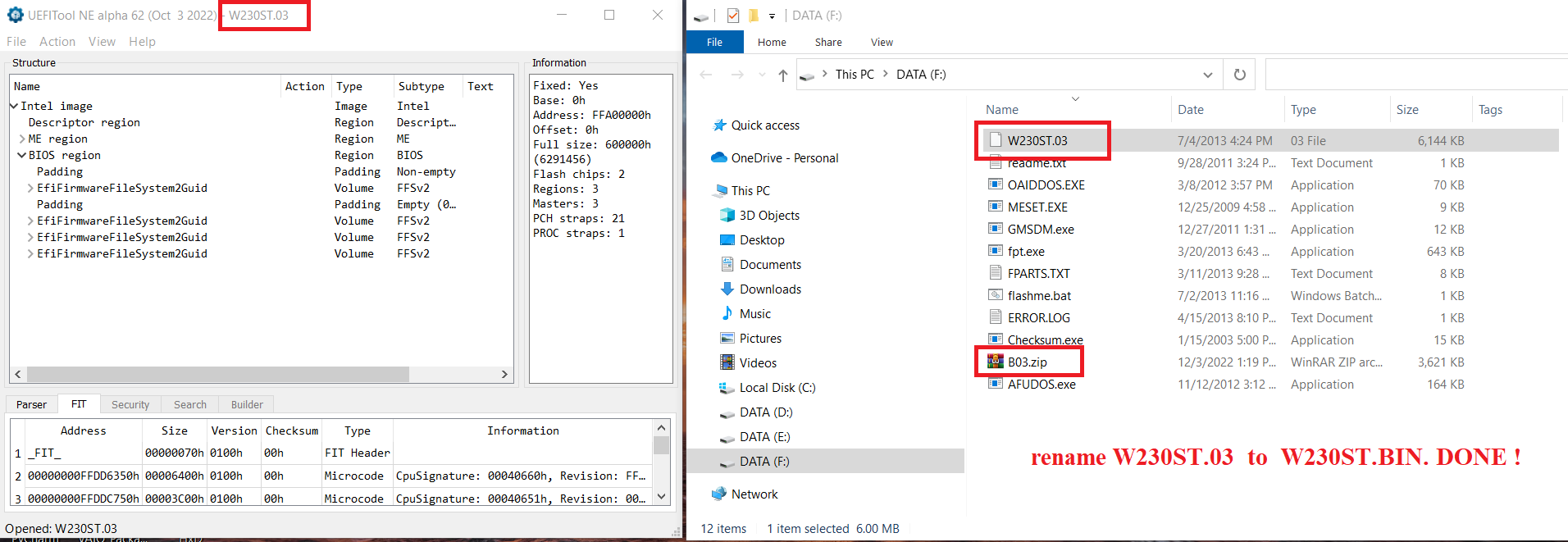The height and width of the screenshot is (542, 1568).
Task: Open the Action menu in UEFITool
Action: pos(57,42)
